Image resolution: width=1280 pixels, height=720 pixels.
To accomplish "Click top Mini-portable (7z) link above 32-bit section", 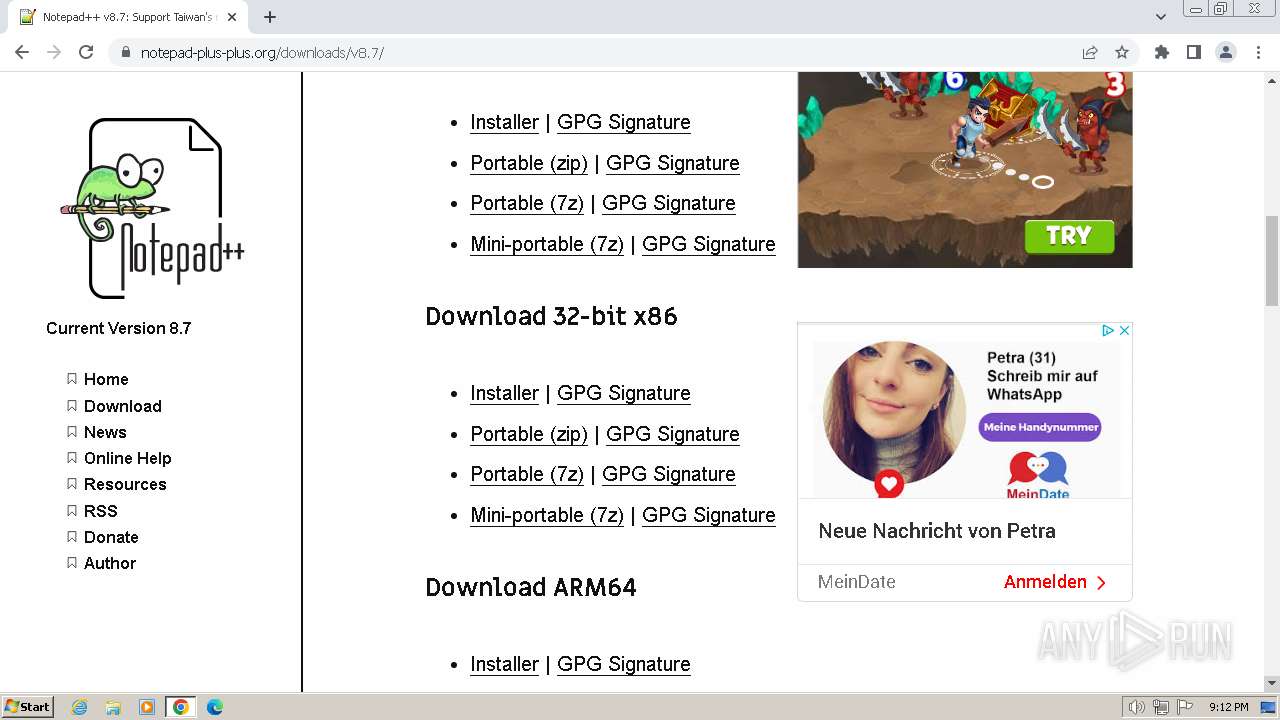I will [547, 244].
